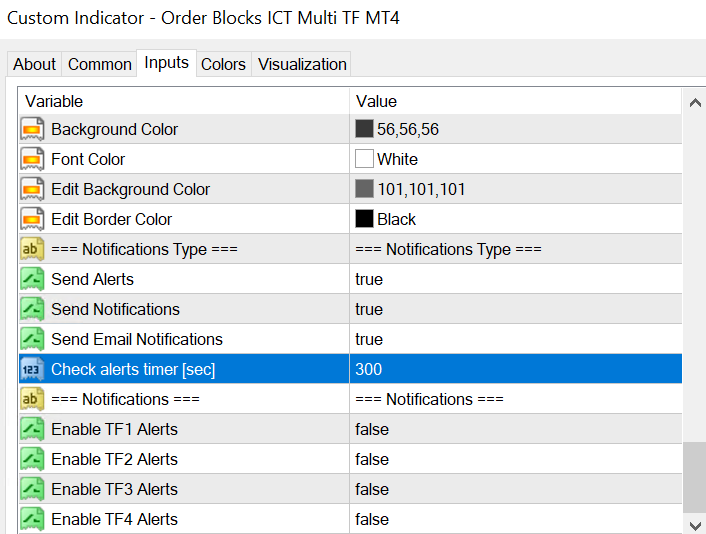The image size is (706, 534).
Task: Click the Check alerts timer integer icon
Action: click(32, 369)
